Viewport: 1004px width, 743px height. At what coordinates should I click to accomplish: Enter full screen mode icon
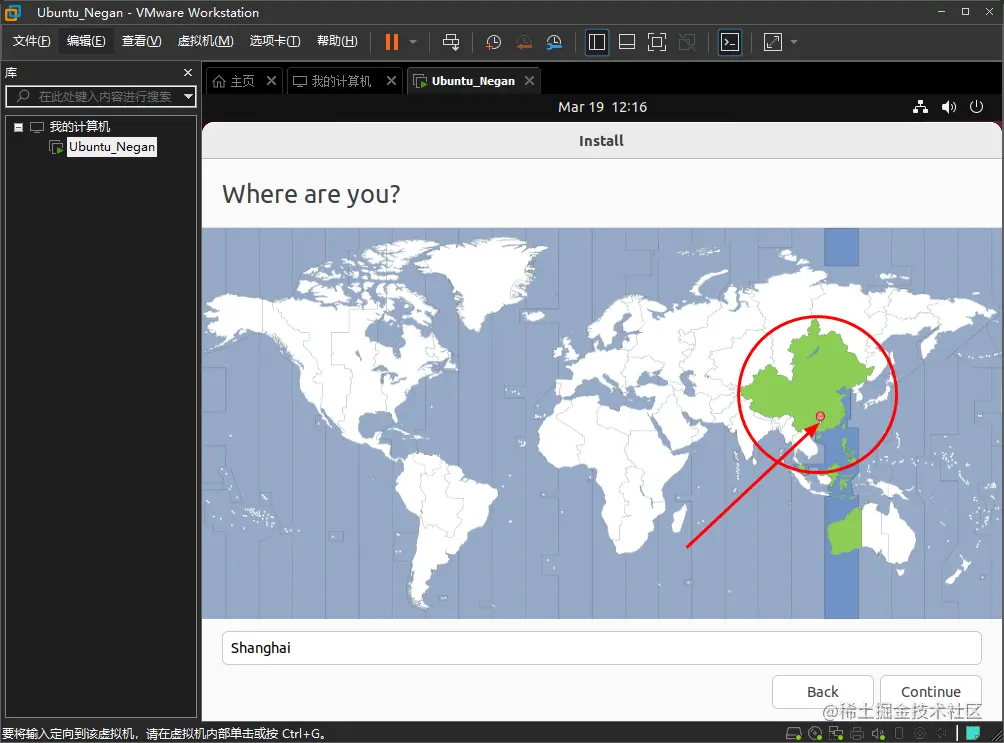[x=657, y=42]
